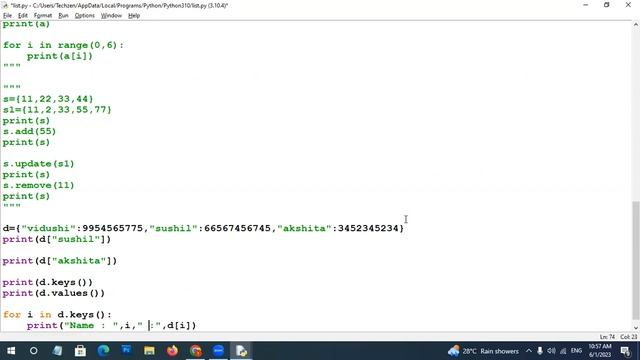Viewport: 640px width, 360px height.
Task: Open the clock showing 10:57 AM
Action: 600,351
